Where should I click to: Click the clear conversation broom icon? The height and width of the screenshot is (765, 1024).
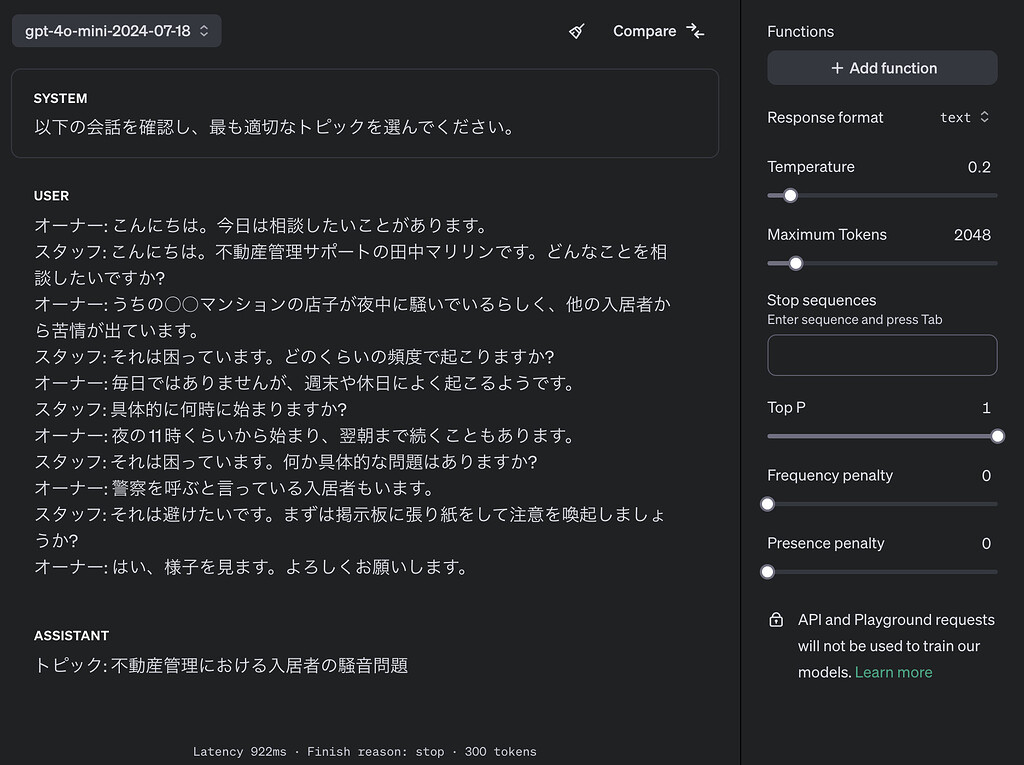pyautogui.click(x=576, y=31)
